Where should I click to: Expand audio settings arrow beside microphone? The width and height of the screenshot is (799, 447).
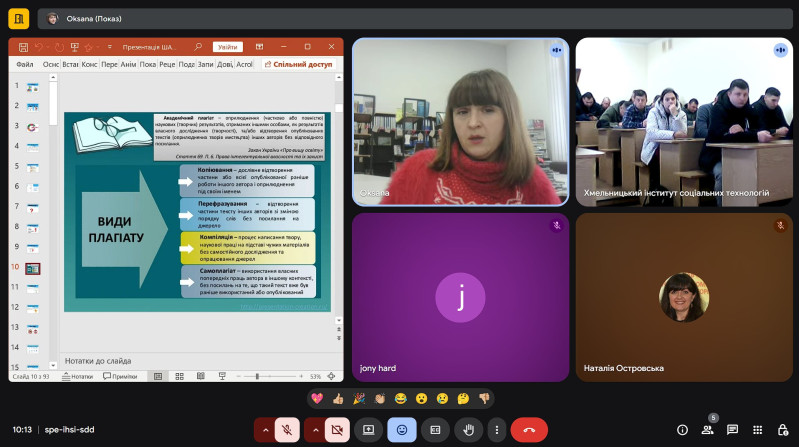[264, 429]
